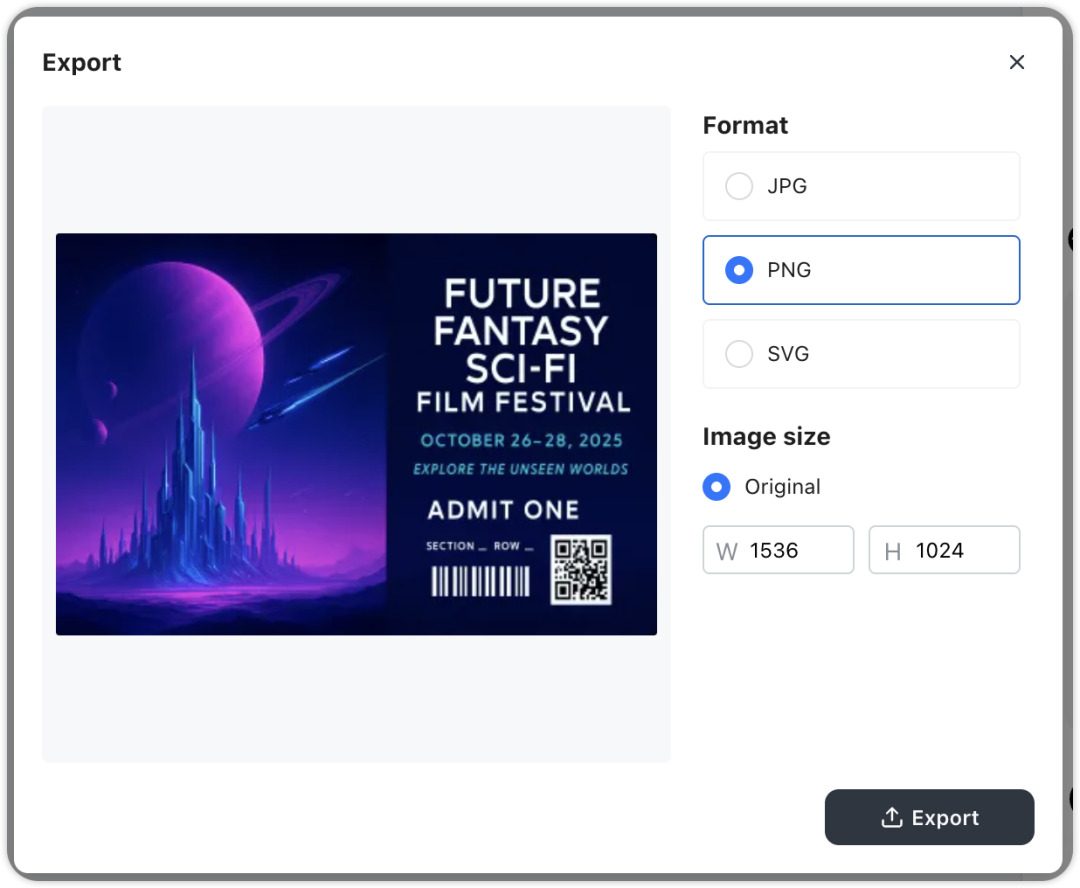Click the "Original" label text

point(782,487)
